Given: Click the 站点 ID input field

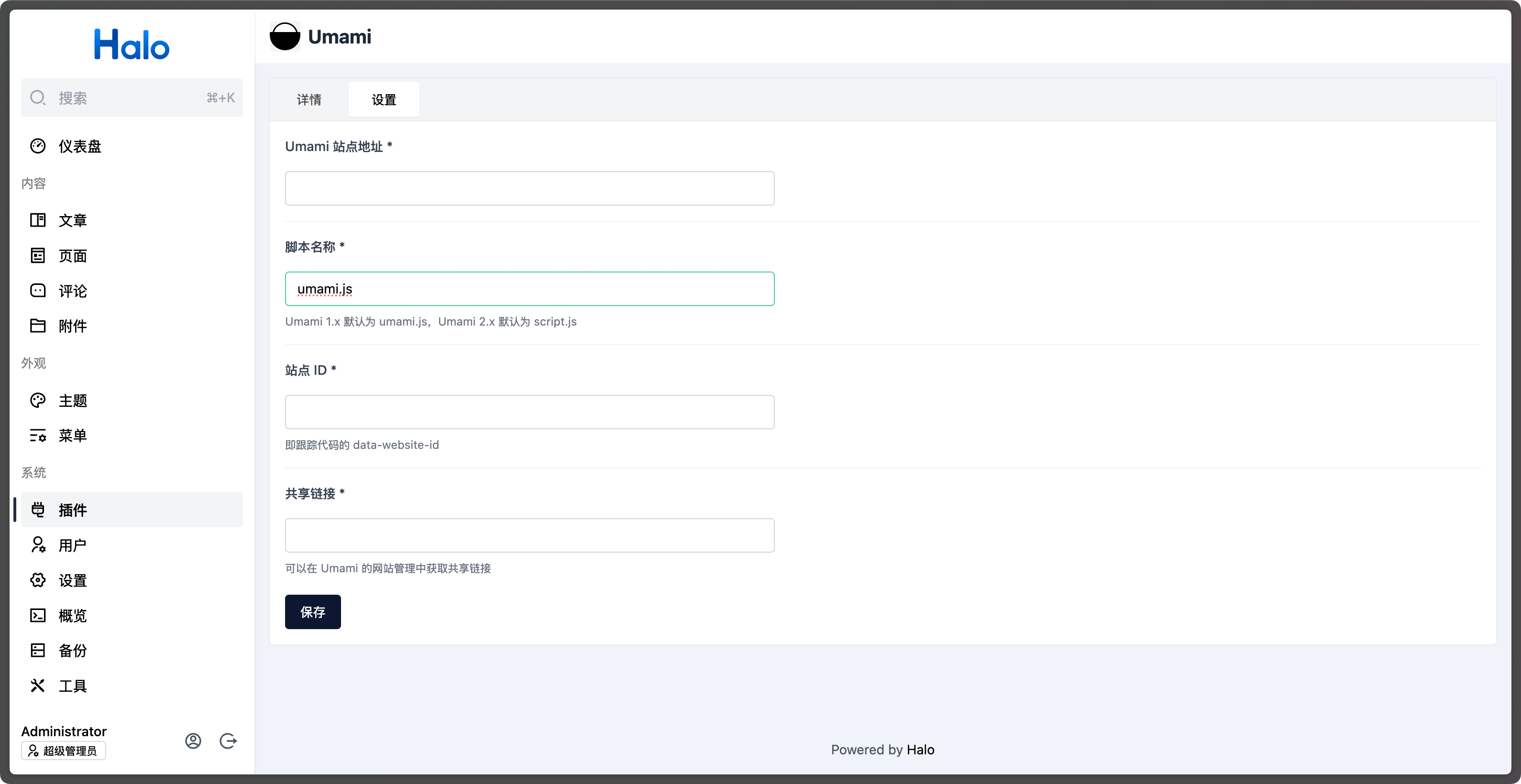Looking at the screenshot, I should (529, 412).
